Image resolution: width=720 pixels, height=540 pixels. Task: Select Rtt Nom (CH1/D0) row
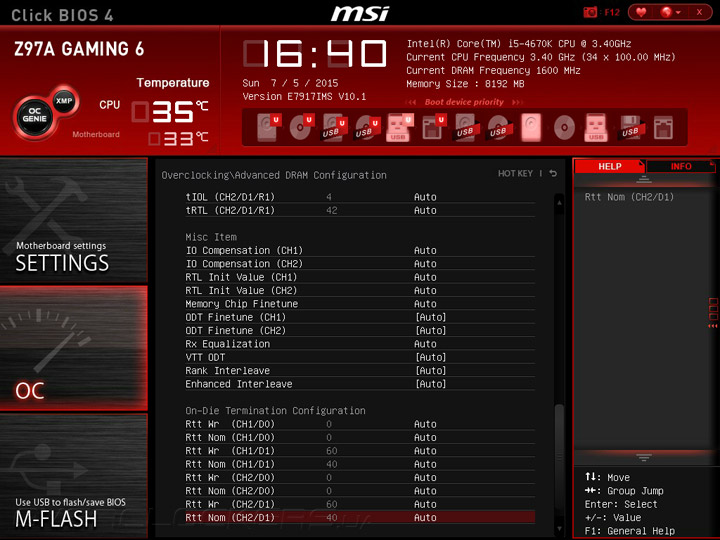(x=360, y=437)
